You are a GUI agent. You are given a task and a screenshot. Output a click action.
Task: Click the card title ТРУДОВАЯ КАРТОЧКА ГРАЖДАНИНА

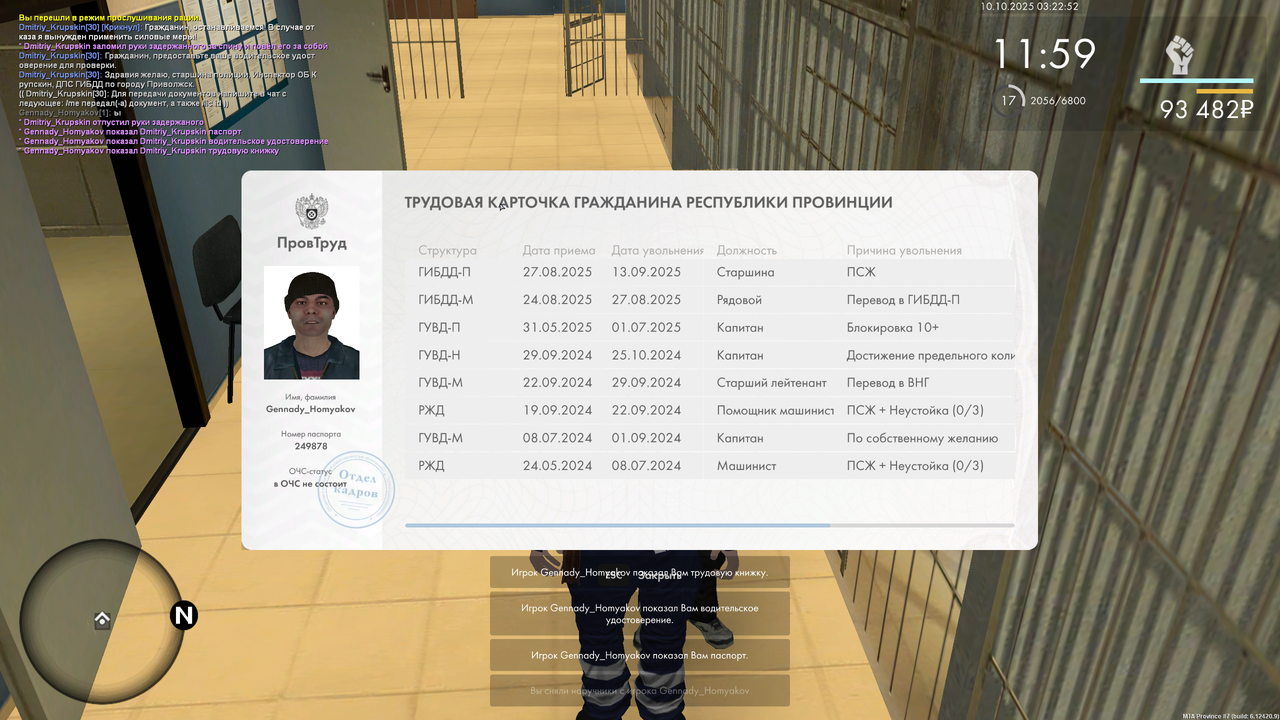pyautogui.click(x=648, y=202)
